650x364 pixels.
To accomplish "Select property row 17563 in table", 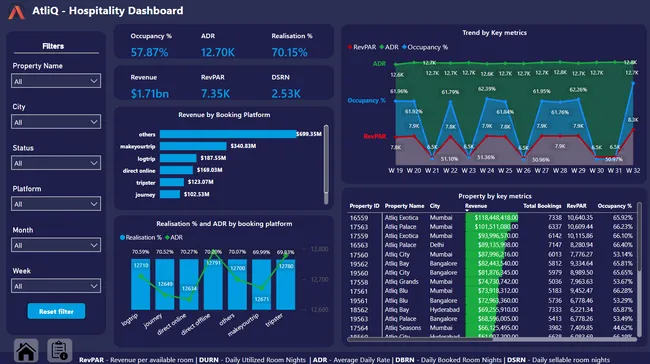I will pos(491,227).
